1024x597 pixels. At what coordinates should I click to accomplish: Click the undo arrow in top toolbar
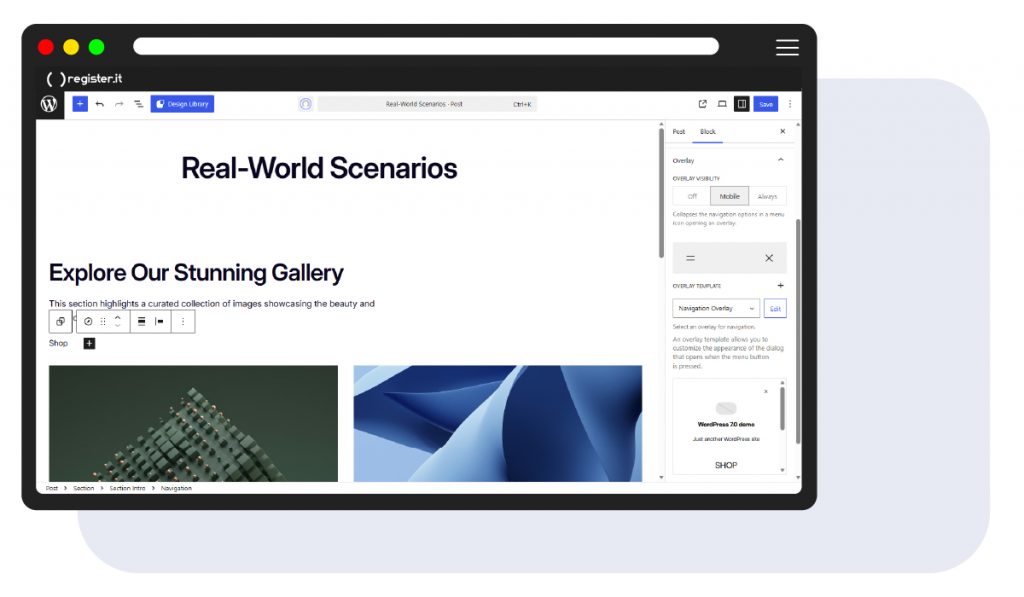point(100,104)
